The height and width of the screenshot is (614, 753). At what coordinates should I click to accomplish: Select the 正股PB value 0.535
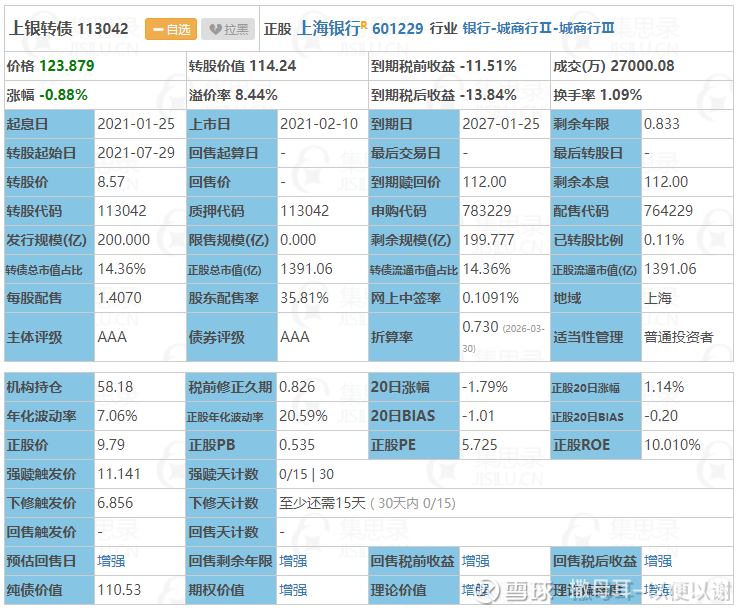pyautogui.click(x=297, y=445)
